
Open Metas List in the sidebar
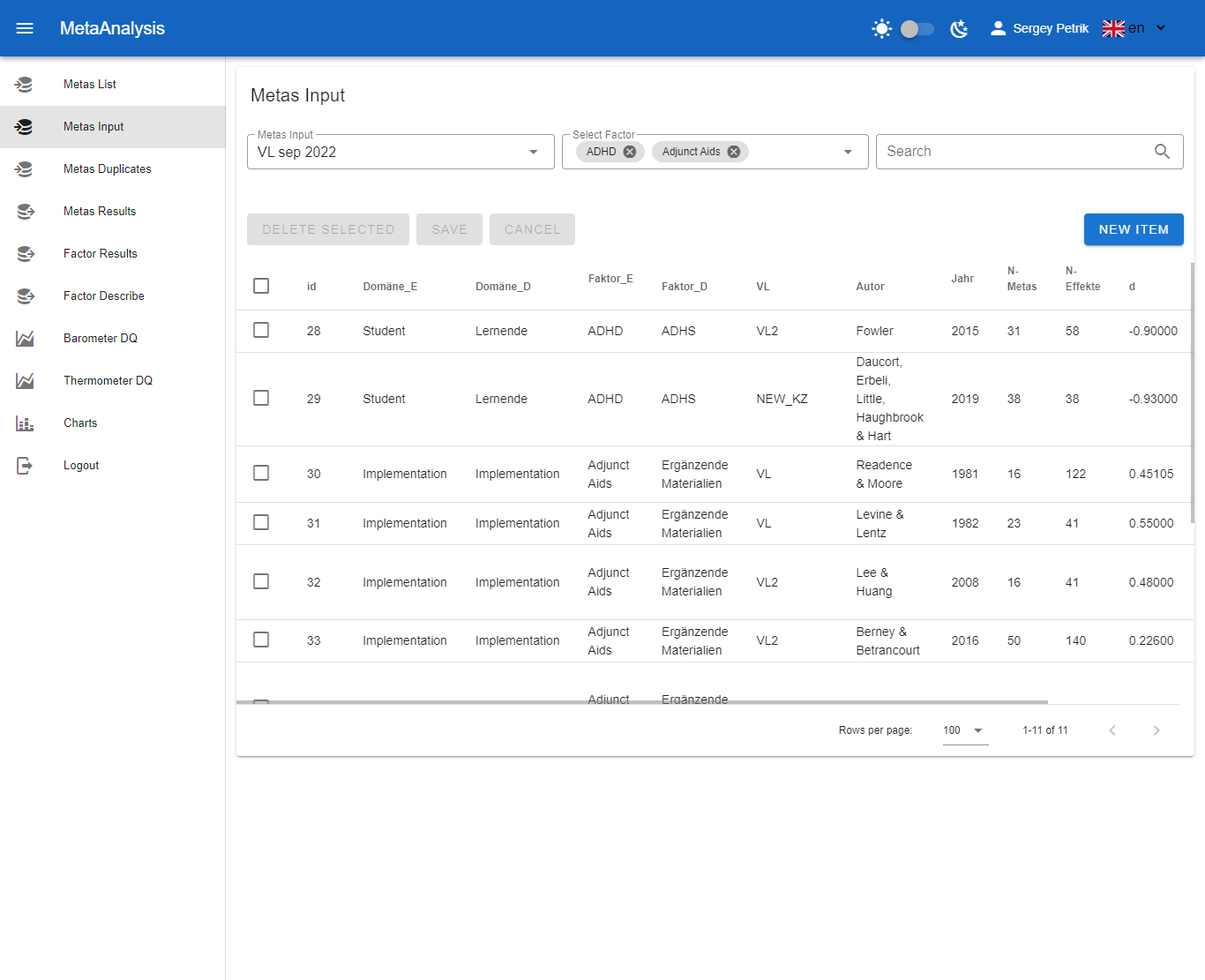coord(113,85)
